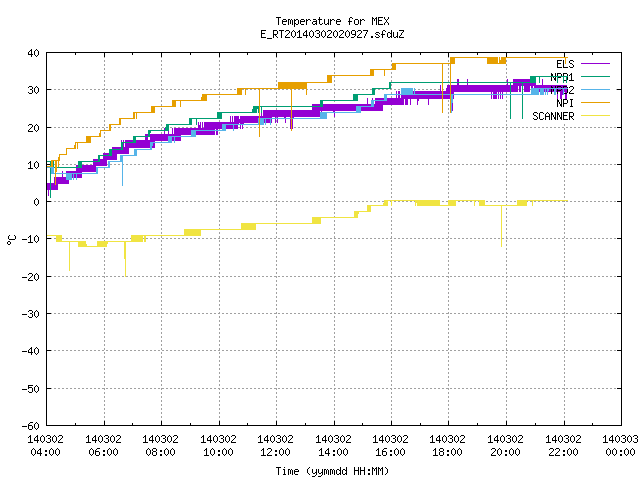Viewport: 640px width, 480px height.
Task: Click the x-axis time label "00:00"
Action: coord(620,452)
